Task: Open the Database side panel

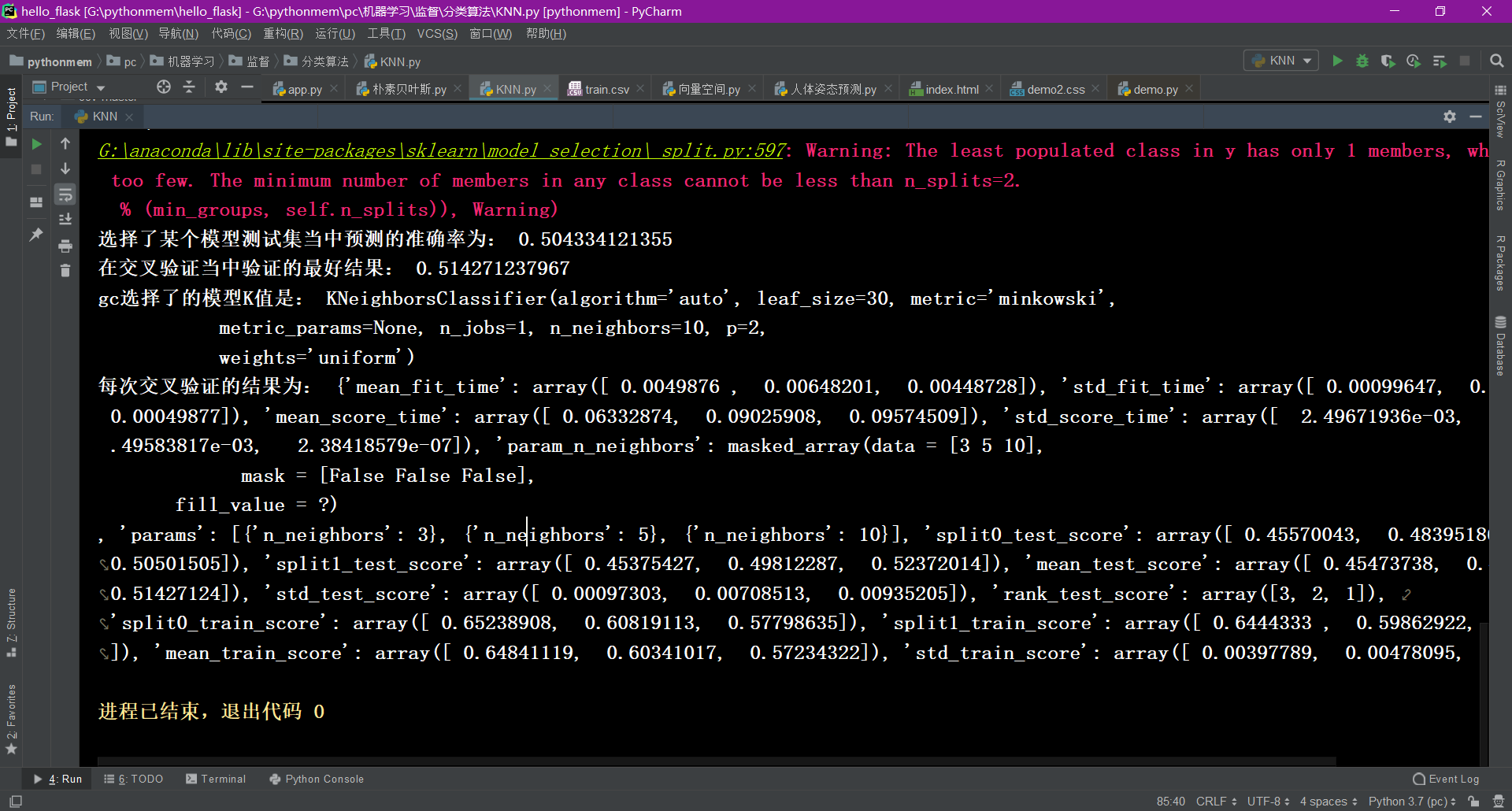Action: (1500, 346)
